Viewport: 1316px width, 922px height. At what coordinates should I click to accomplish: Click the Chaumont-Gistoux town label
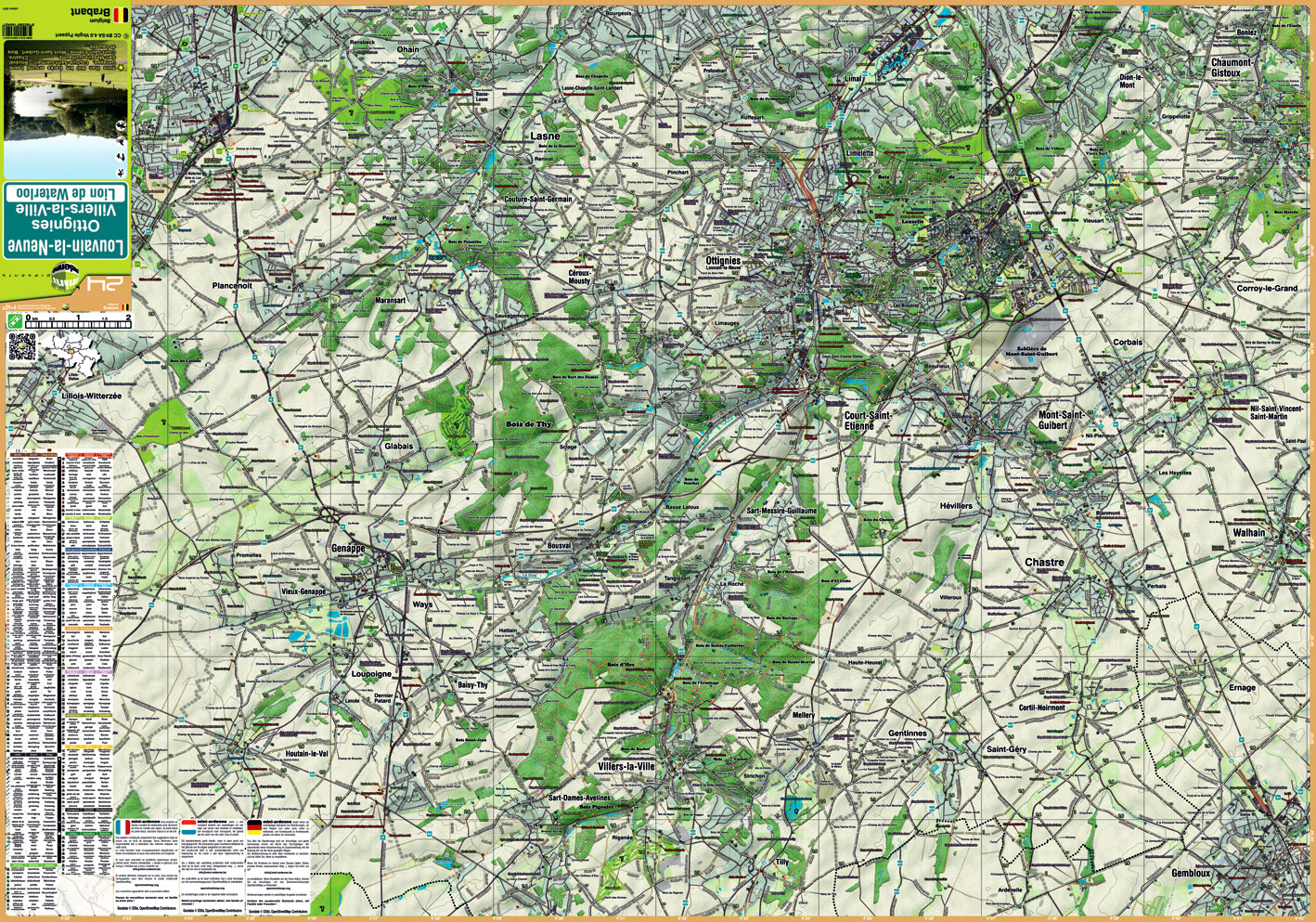point(1231,68)
